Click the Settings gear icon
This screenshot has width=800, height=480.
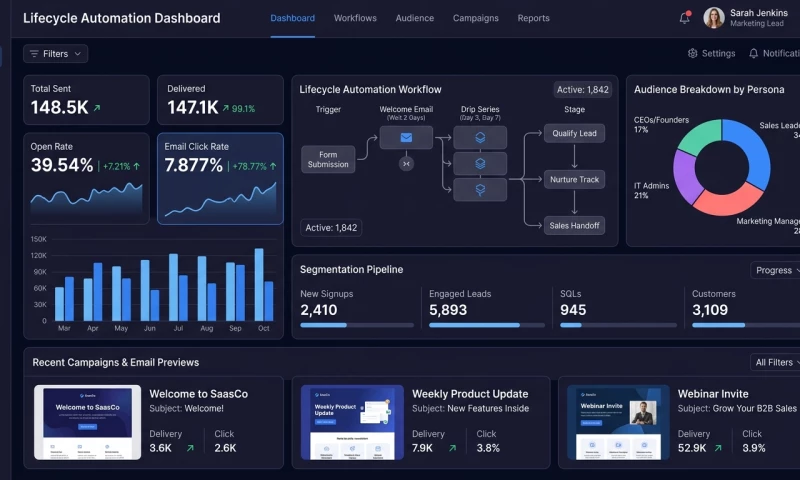692,53
